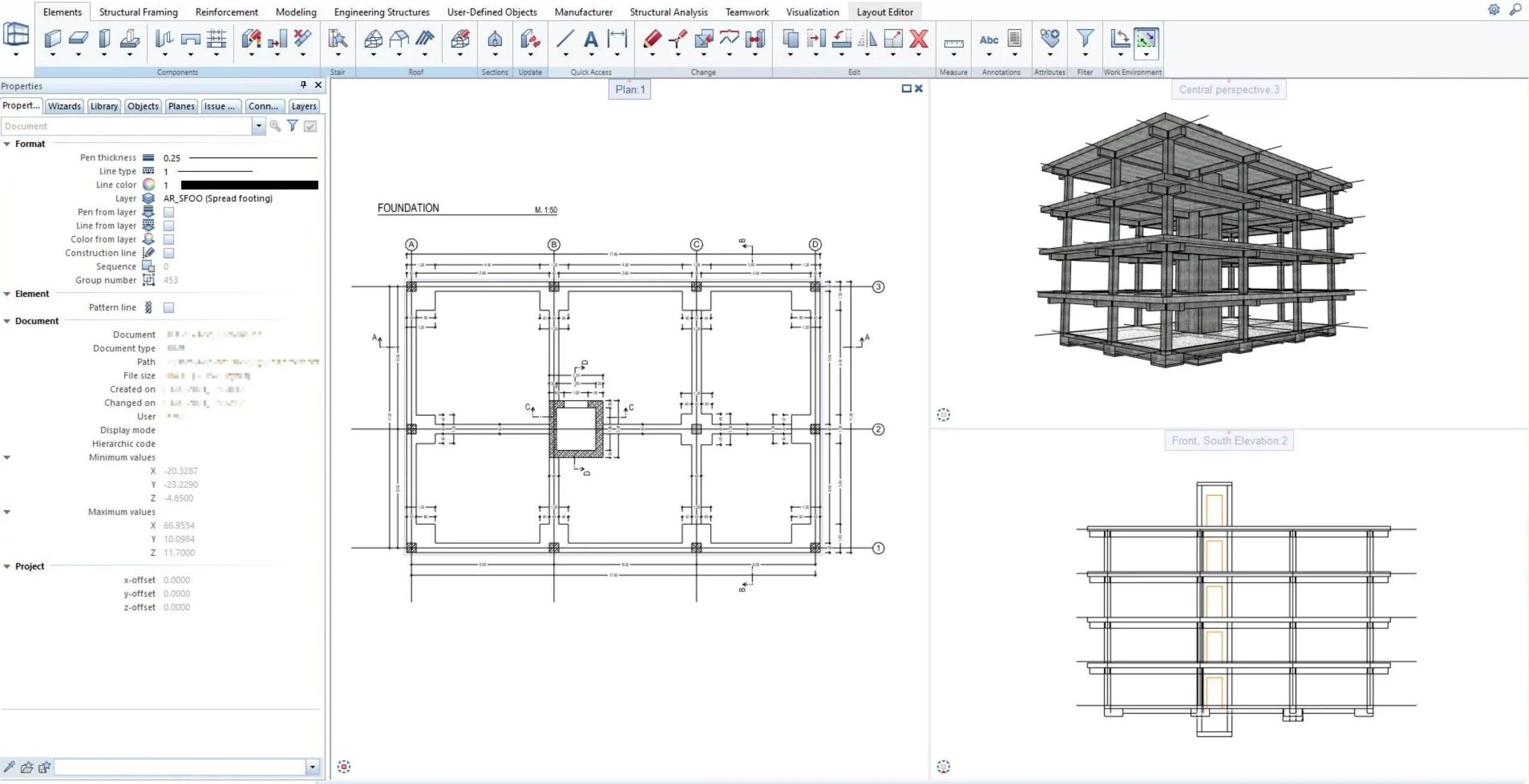Image resolution: width=1529 pixels, height=784 pixels.
Task: Select the Slab tool in Components
Action: point(78,39)
